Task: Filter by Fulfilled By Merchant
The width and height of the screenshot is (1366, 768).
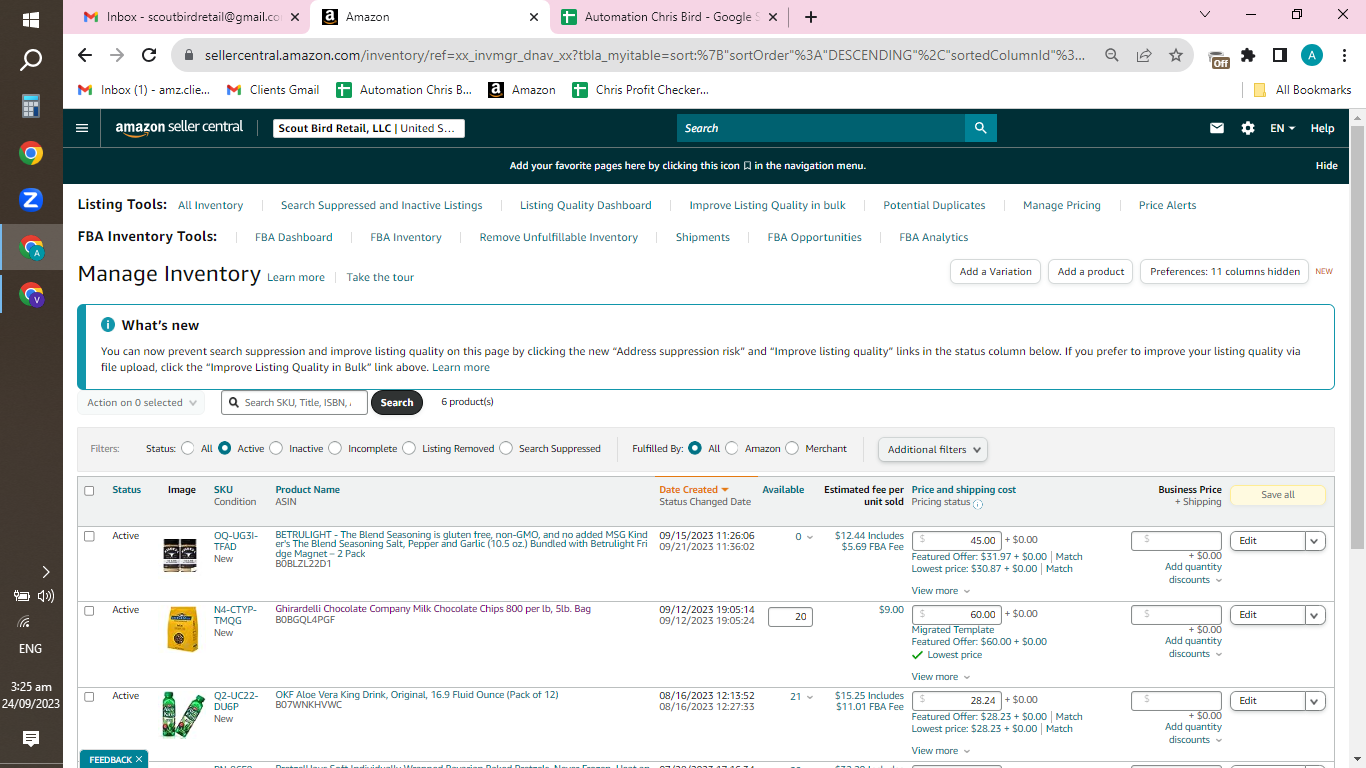Action: coord(793,448)
